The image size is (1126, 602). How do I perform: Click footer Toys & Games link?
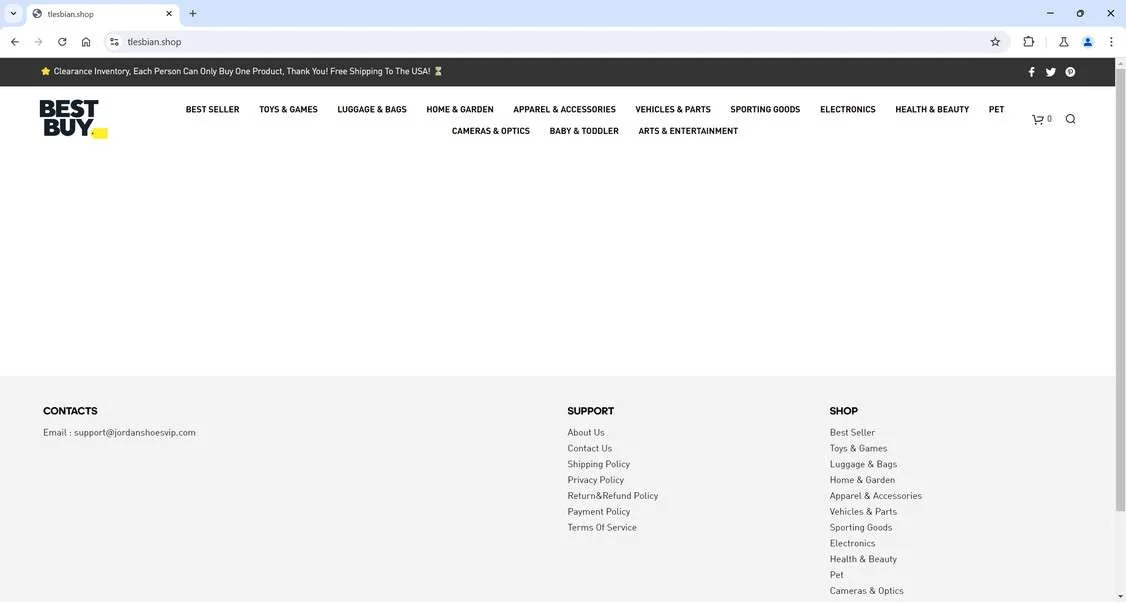[858, 448]
